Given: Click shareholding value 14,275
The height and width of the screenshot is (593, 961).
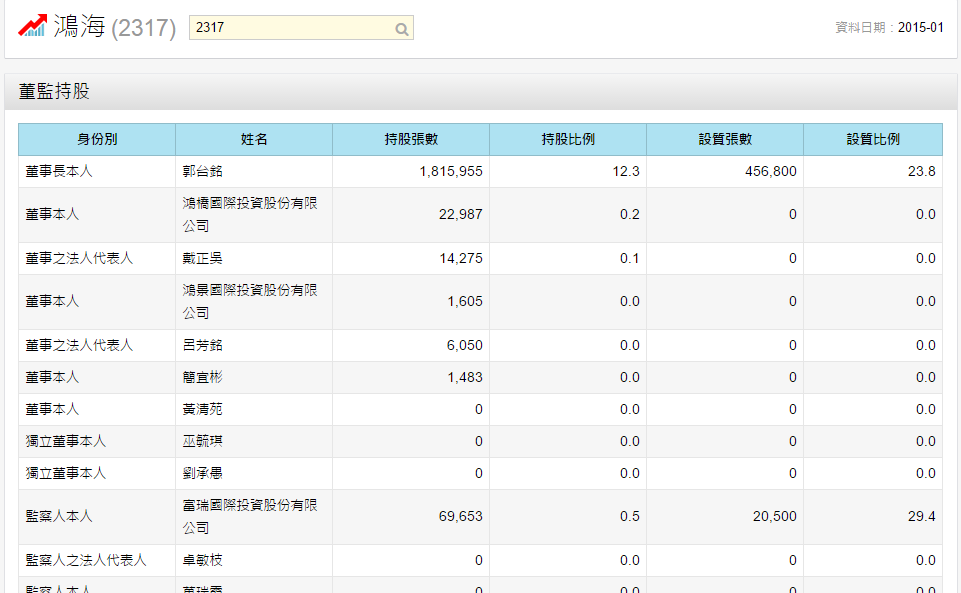Looking at the screenshot, I should 460,259.
